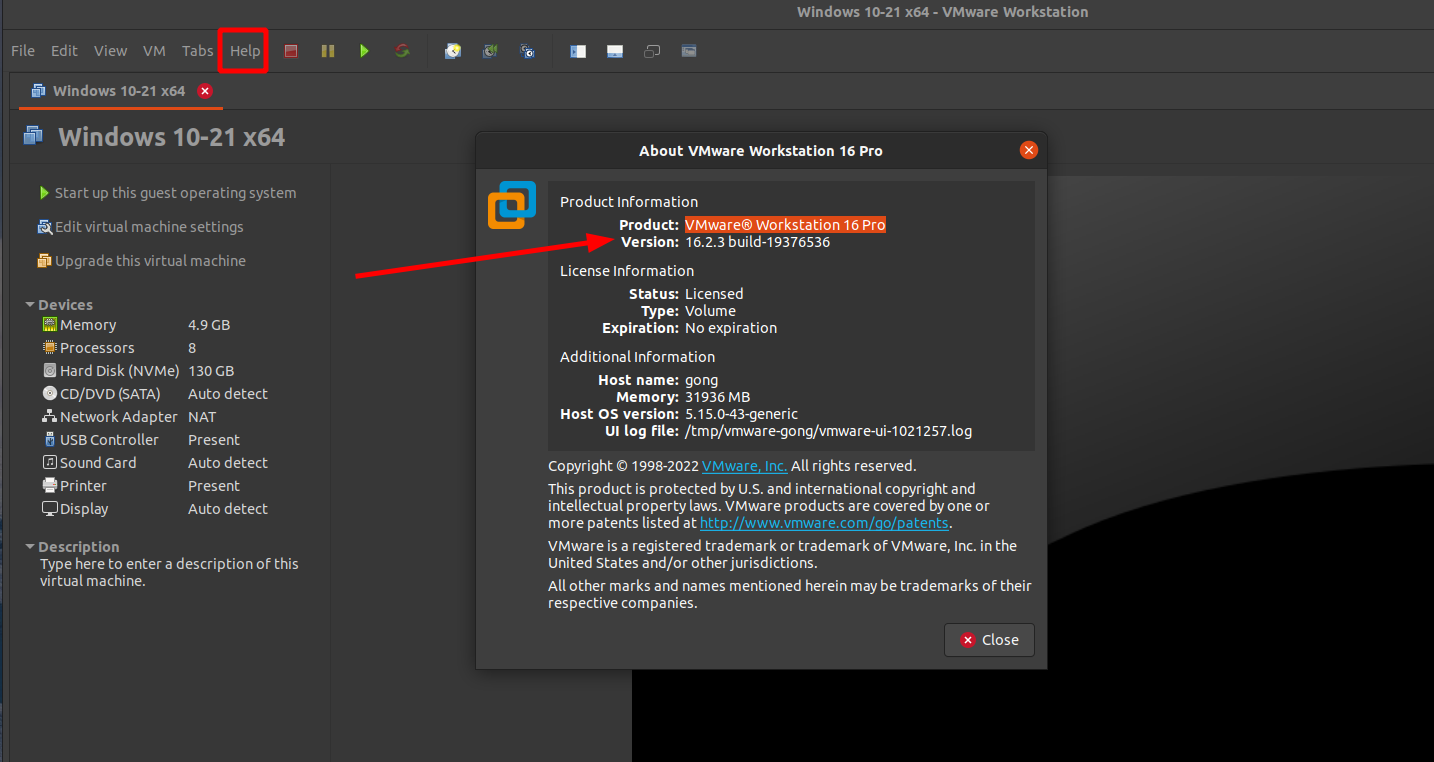Select the Windows 10-21 x64 tab

(x=119, y=91)
